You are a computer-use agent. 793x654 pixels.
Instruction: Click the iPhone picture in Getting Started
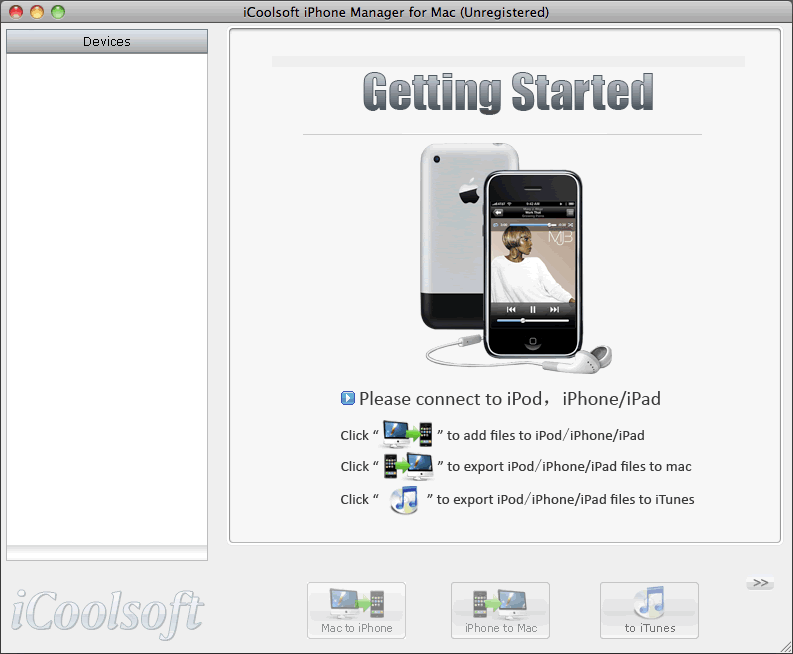(516, 258)
